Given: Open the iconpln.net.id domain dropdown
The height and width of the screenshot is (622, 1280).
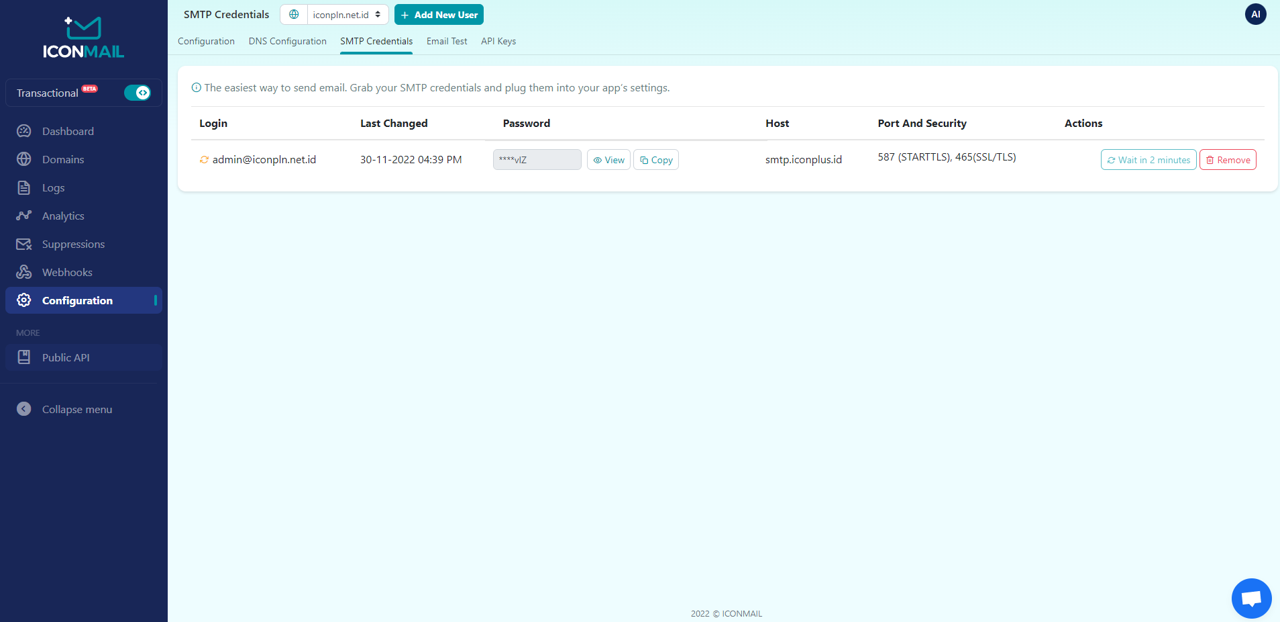Looking at the screenshot, I should point(346,15).
